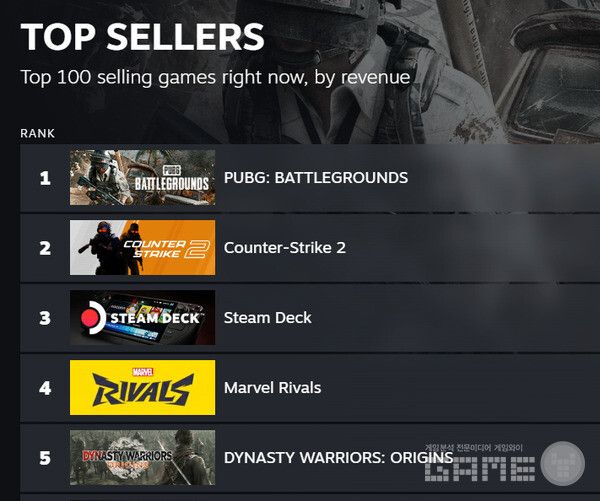The height and width of the screenshot is (501, 600).
Task: Click the RANK column header
Action: point(38,134)
